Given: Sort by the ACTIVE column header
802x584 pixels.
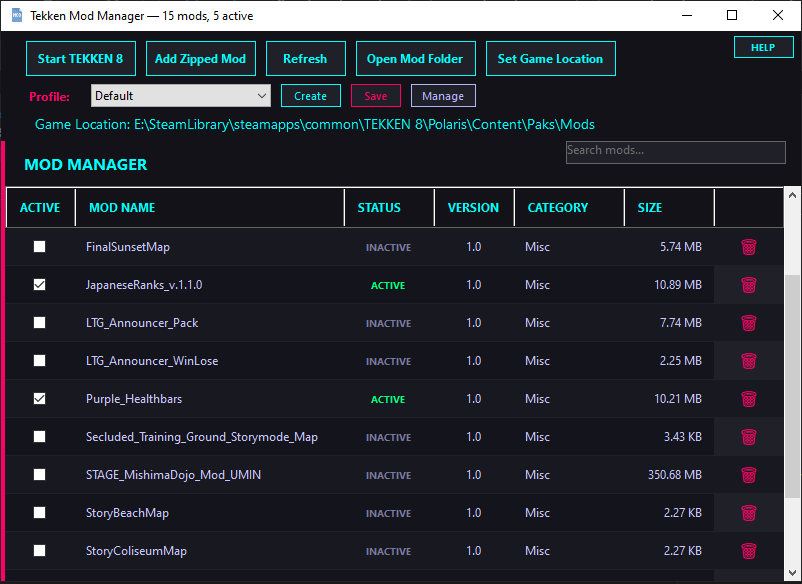Looking at the screenshot, I should [x=40, y=208].
